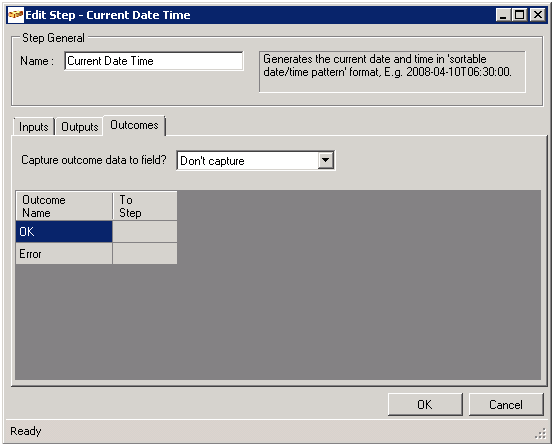Click the Name input field
This screenshot has width=553, height=444.
pos(154,61)
